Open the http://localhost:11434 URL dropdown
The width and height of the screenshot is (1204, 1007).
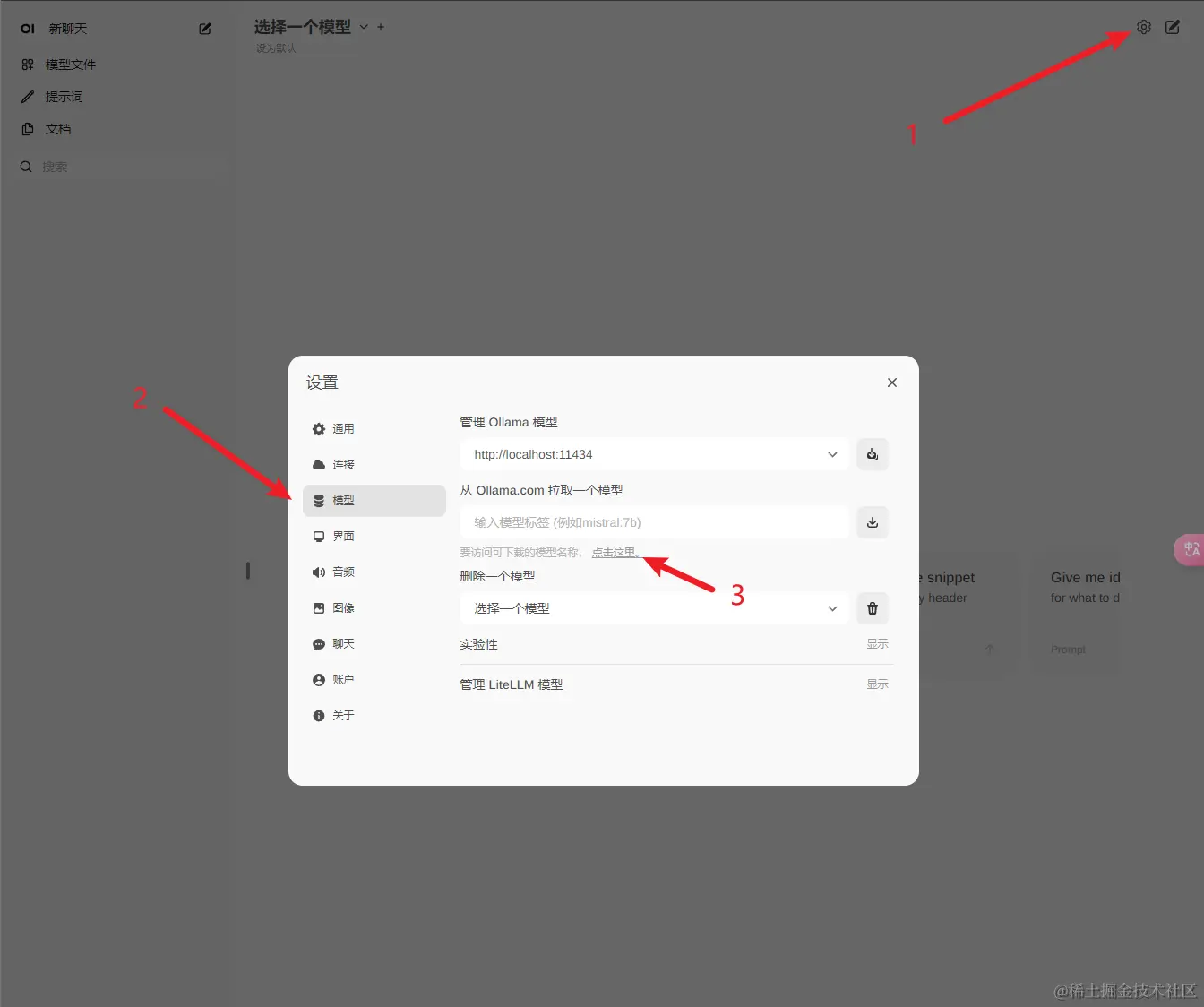[655, 454]
